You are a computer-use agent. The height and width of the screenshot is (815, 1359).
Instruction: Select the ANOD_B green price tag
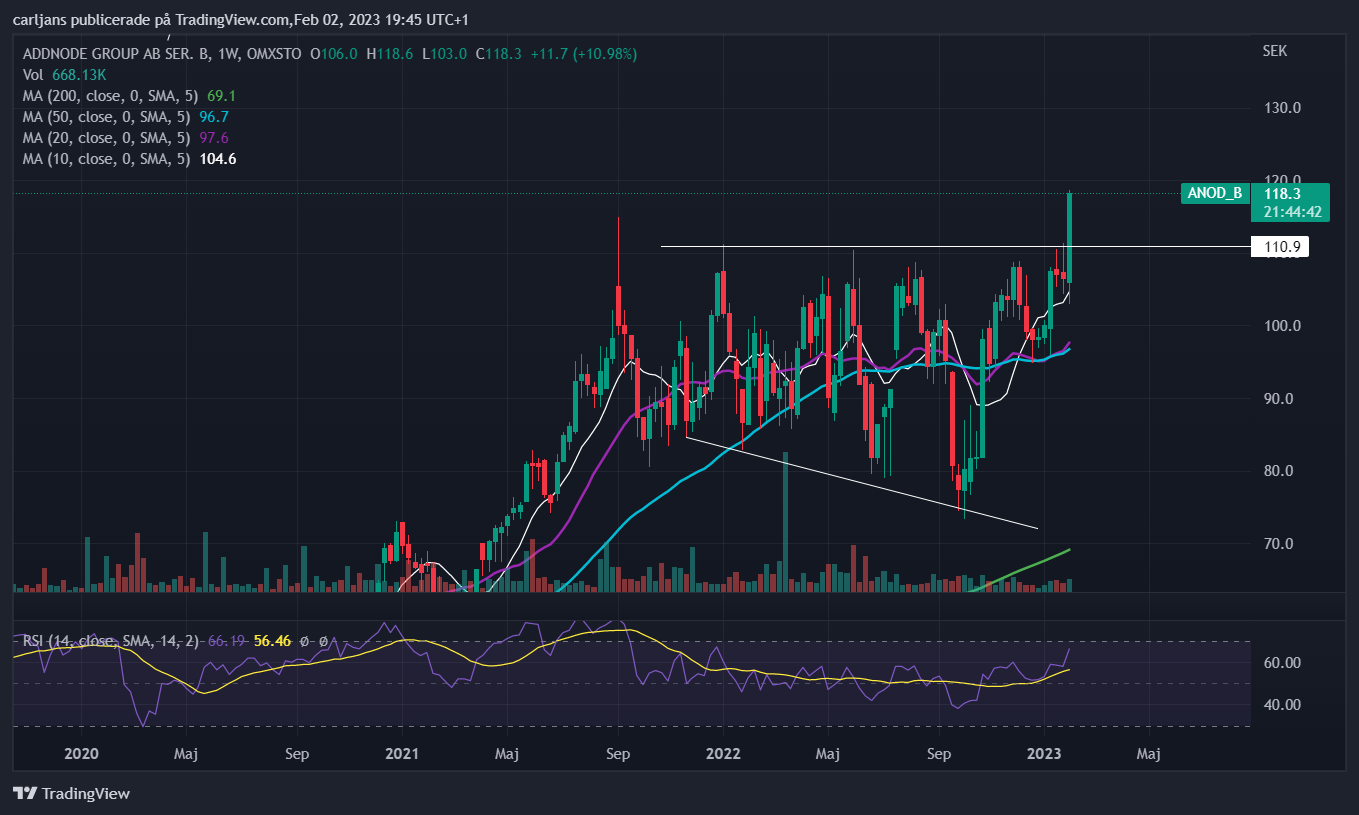pos(1213,193)
